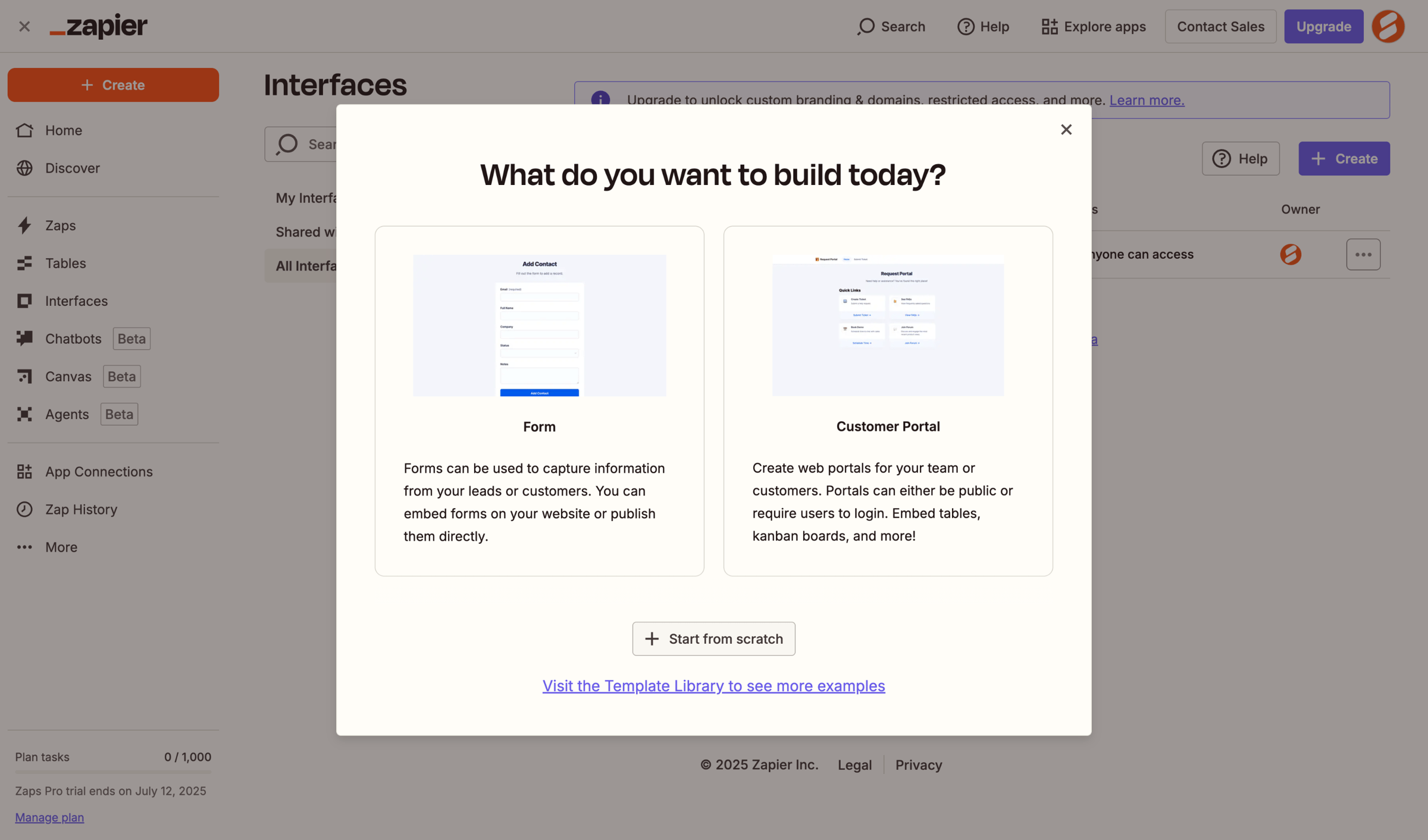Viewport: 1428px width, 840px height.
Task: Open Zap History in the sidebar
Action: click(x=113, y=509)
